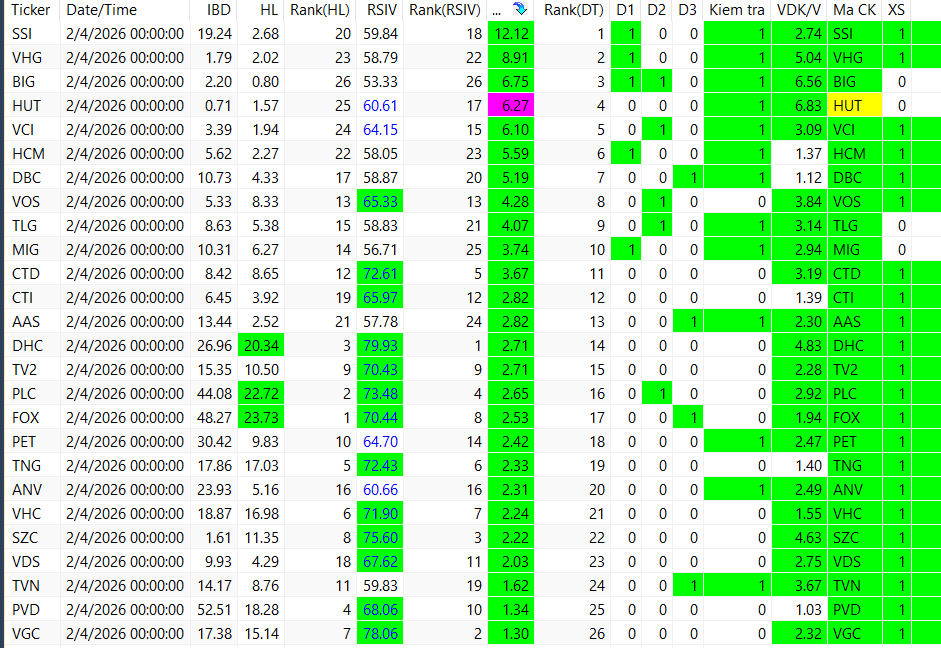941x648 pixels.
Task: Select the DHC ticker in first column
Action: (x=28, y=346)
